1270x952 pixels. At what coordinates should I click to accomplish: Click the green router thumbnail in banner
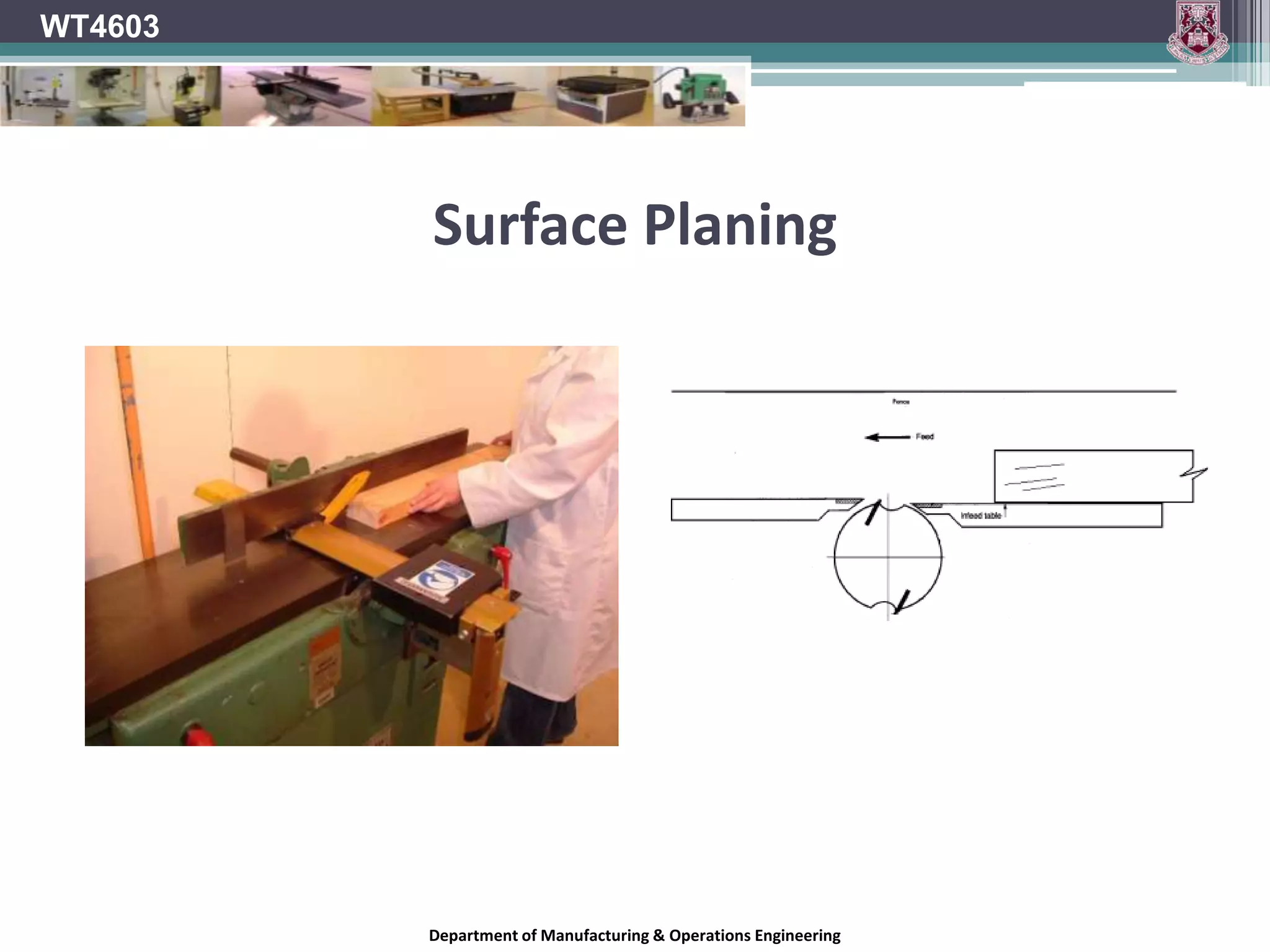pyautogui.click(x=701, y=96)
